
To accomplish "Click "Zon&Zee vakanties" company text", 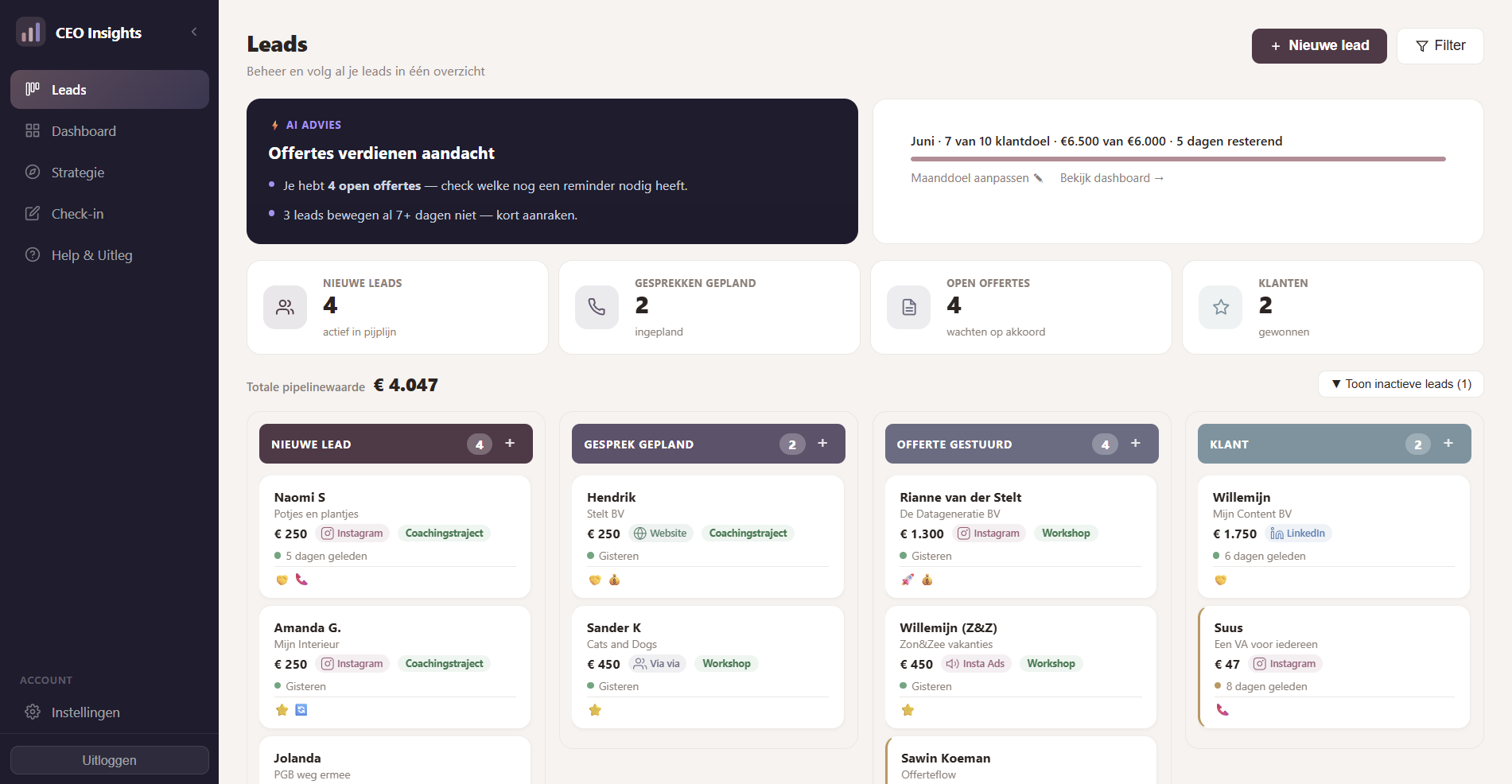I will [946, 644].
